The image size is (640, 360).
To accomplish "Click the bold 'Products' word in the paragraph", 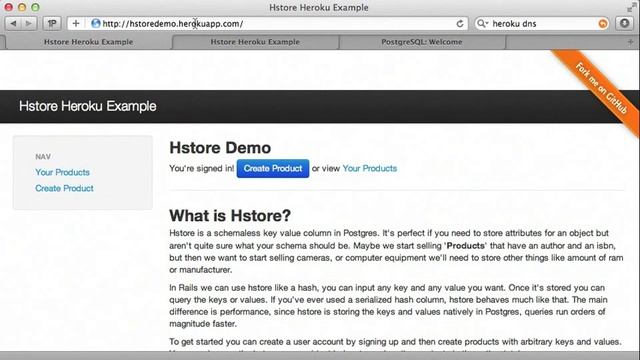I will point(465,246).
